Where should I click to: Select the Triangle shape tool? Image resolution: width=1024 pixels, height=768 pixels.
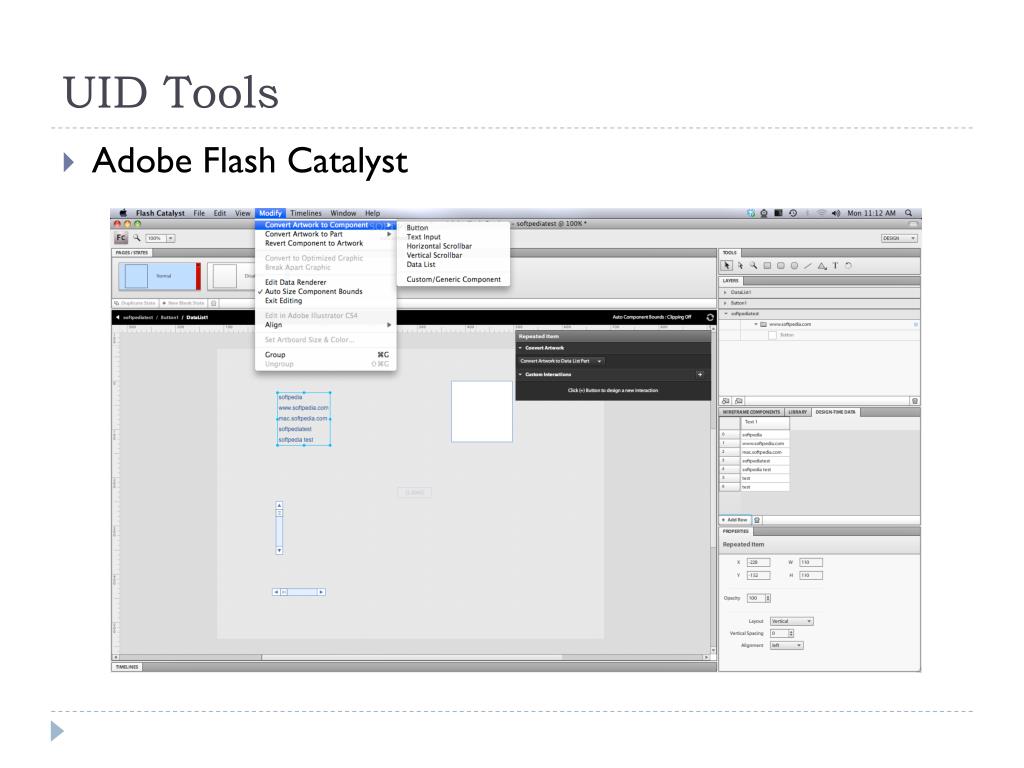coord(822,266)
